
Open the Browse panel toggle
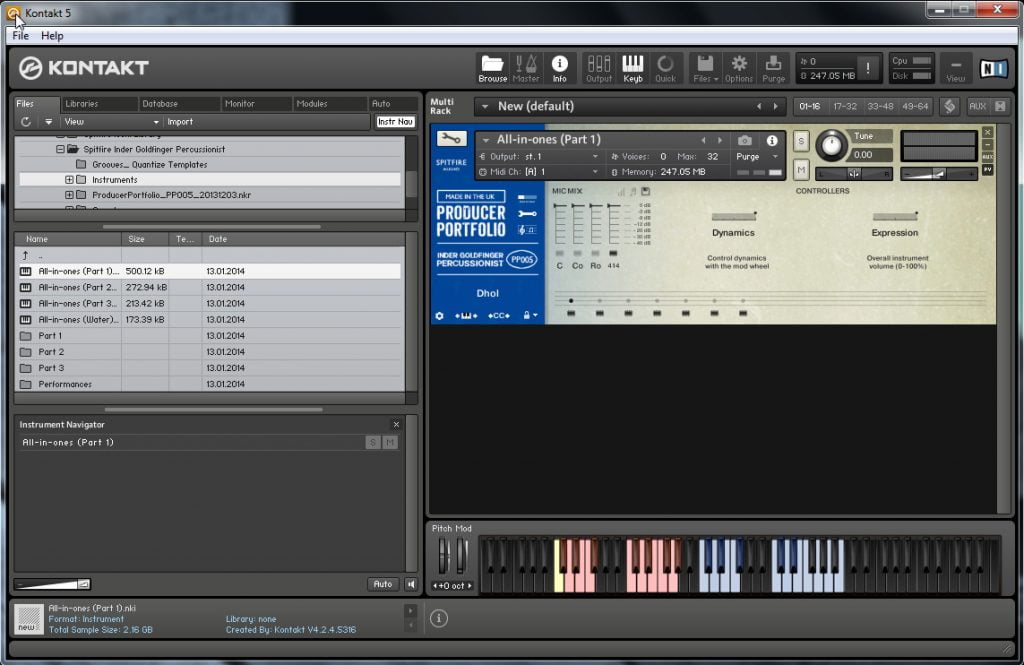[x=492, y=69]
